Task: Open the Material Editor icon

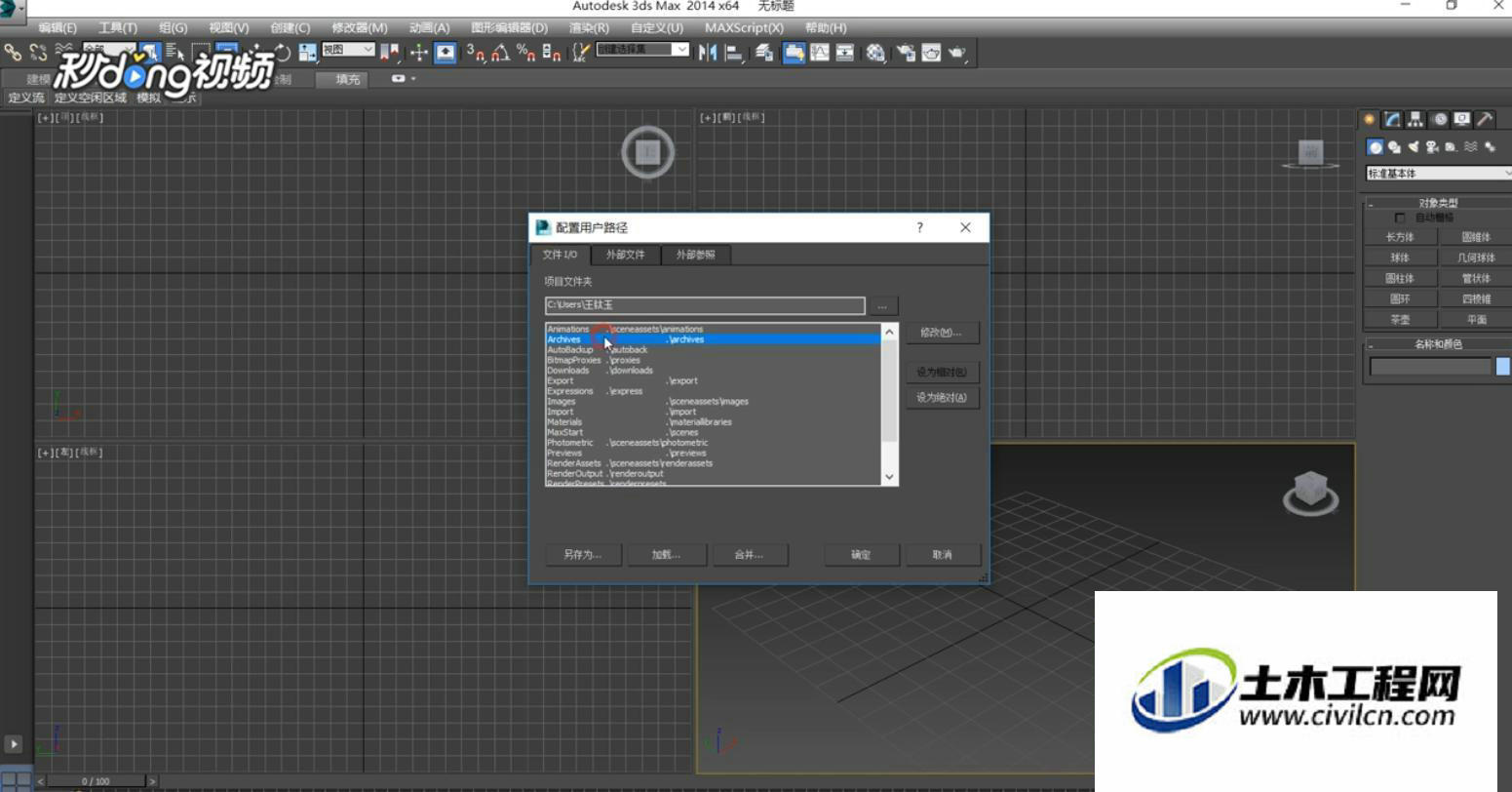Action: pyautogui.click(x=875, y=53)
